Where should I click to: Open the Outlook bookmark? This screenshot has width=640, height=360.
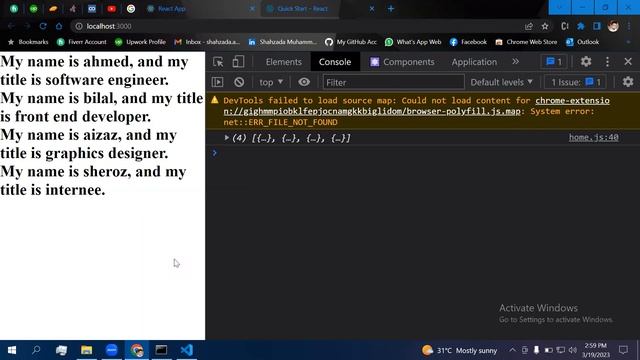click(x=582, y=42)
